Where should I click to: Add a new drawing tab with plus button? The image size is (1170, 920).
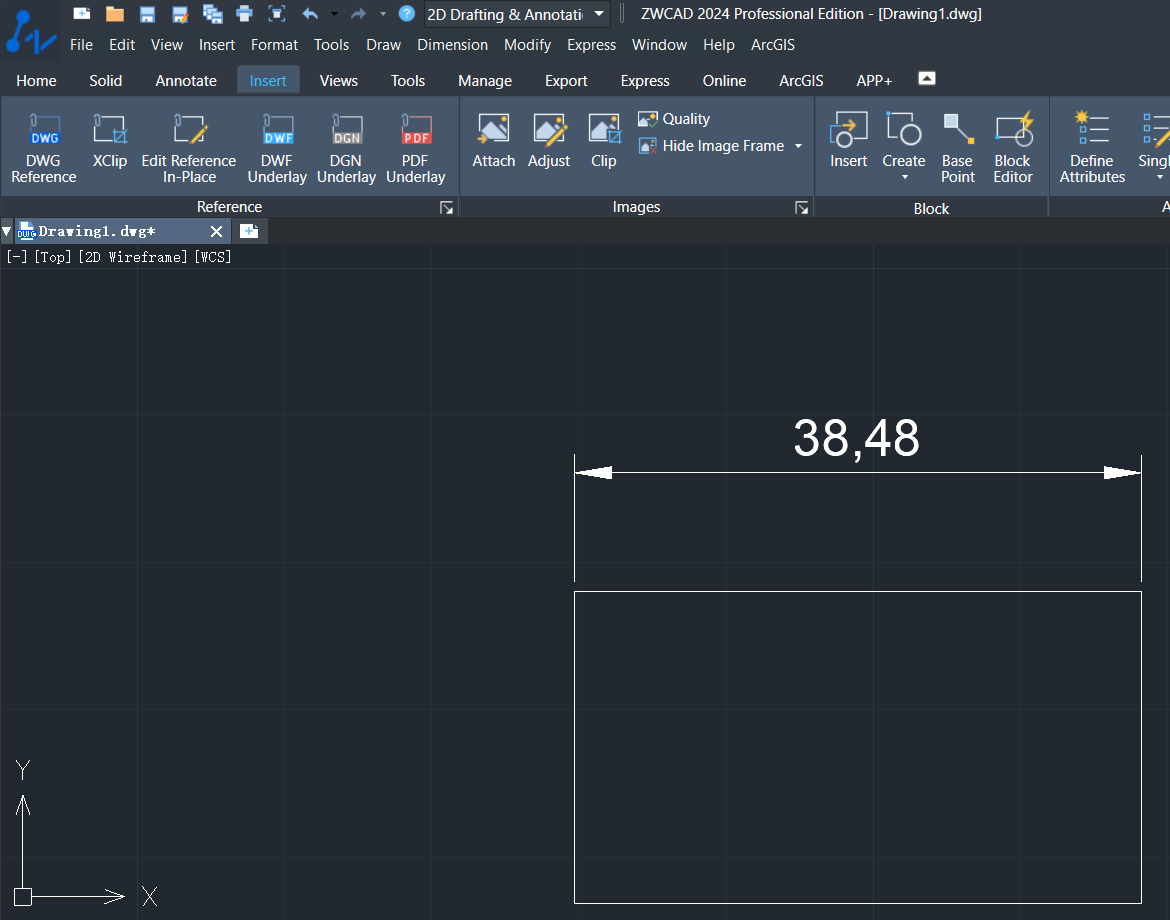pos(249,231)
